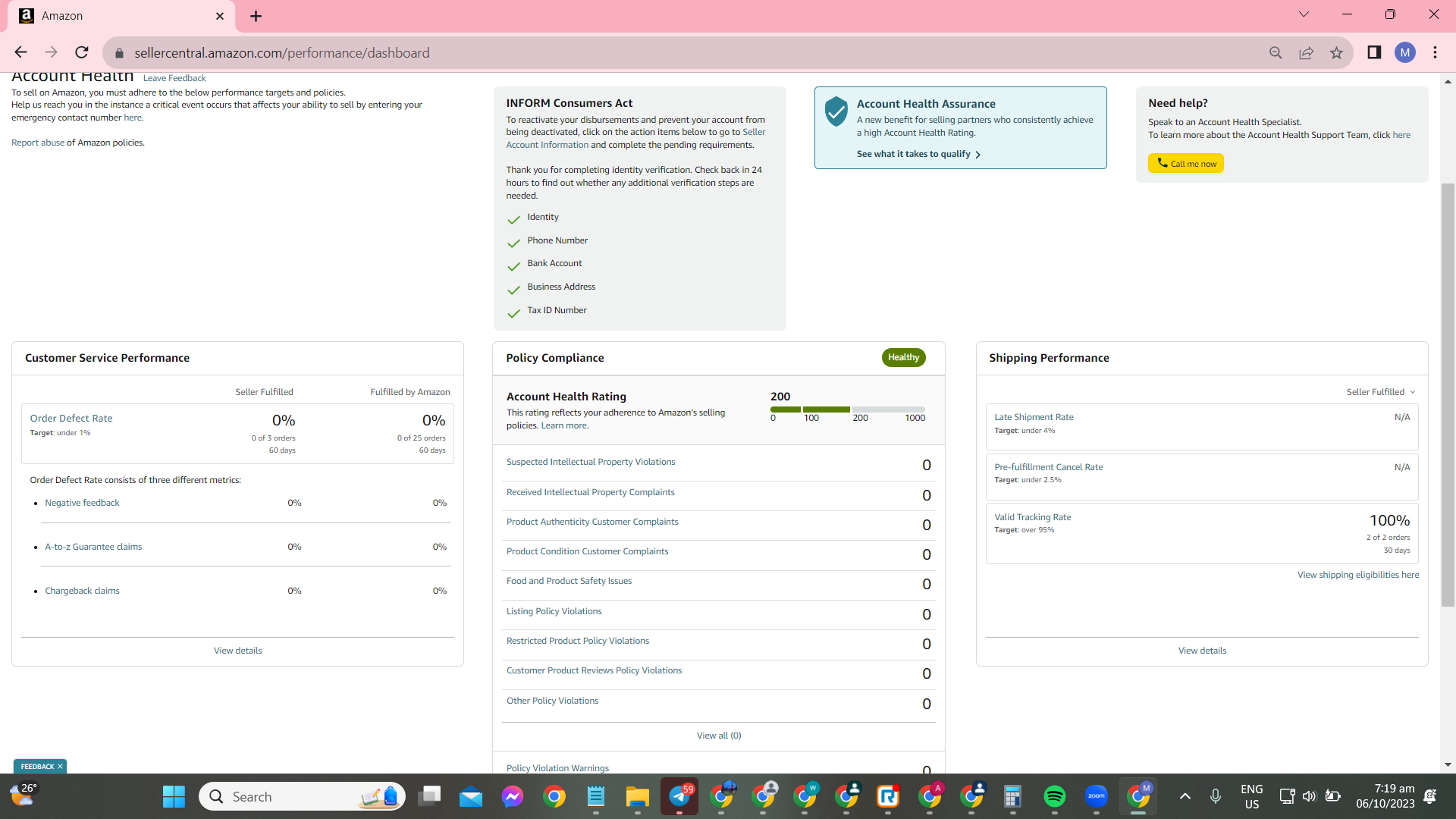This screenshot has width=1456, height=819.
Task: Open Messenger from the taskbar
Action: pyautogui.click(x=512, y=796)
